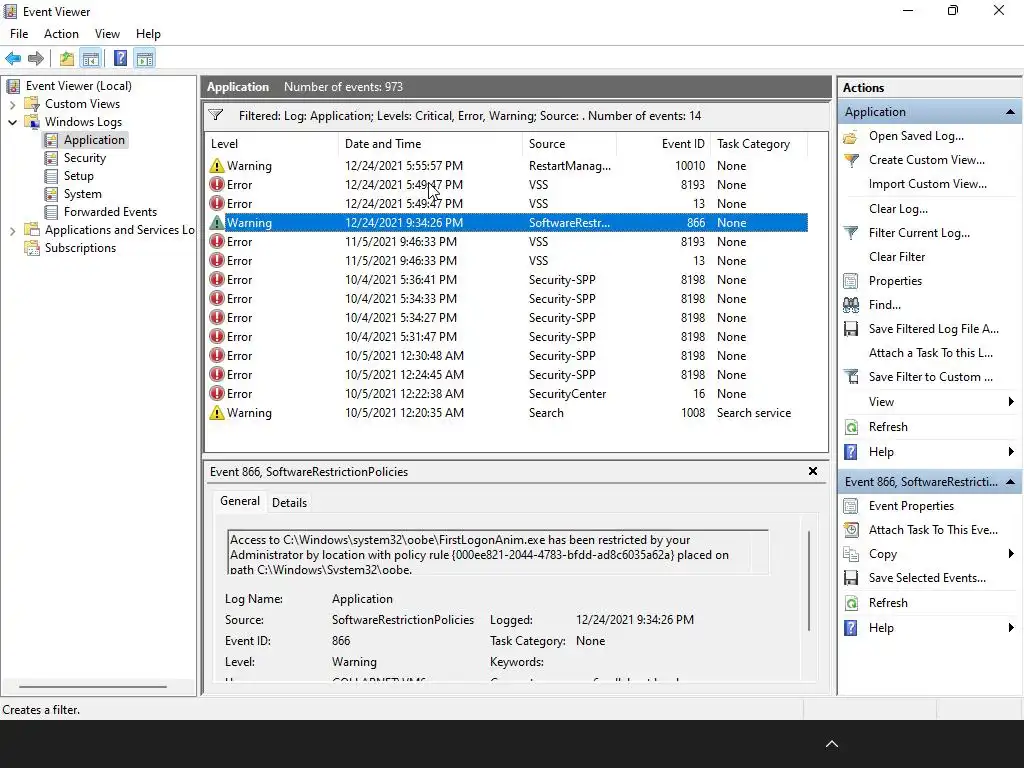
Task: Open the Copy submenu arrow
Action: (1011, 554)
